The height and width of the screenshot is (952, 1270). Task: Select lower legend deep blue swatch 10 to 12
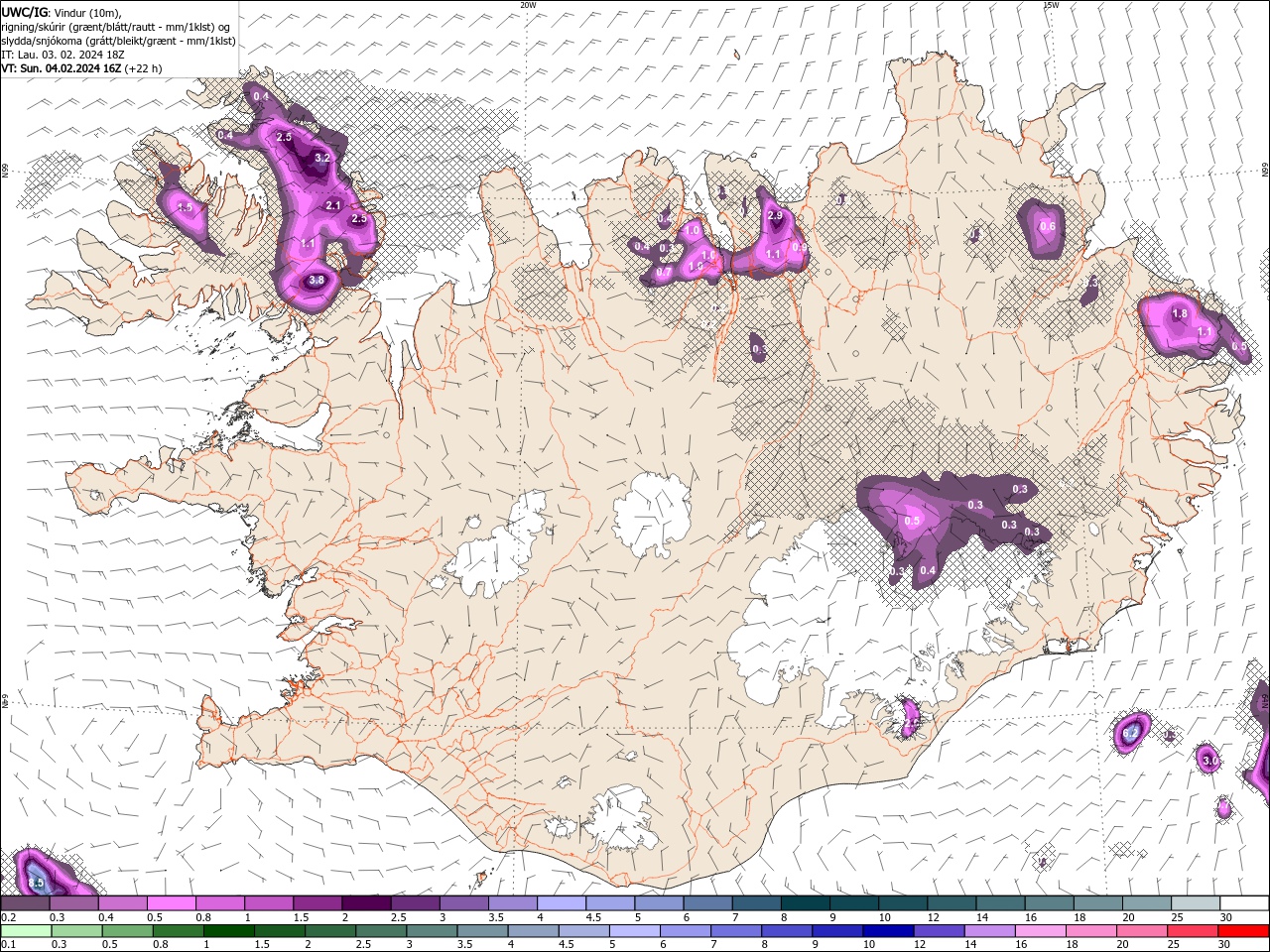click(x=889, y=930)
